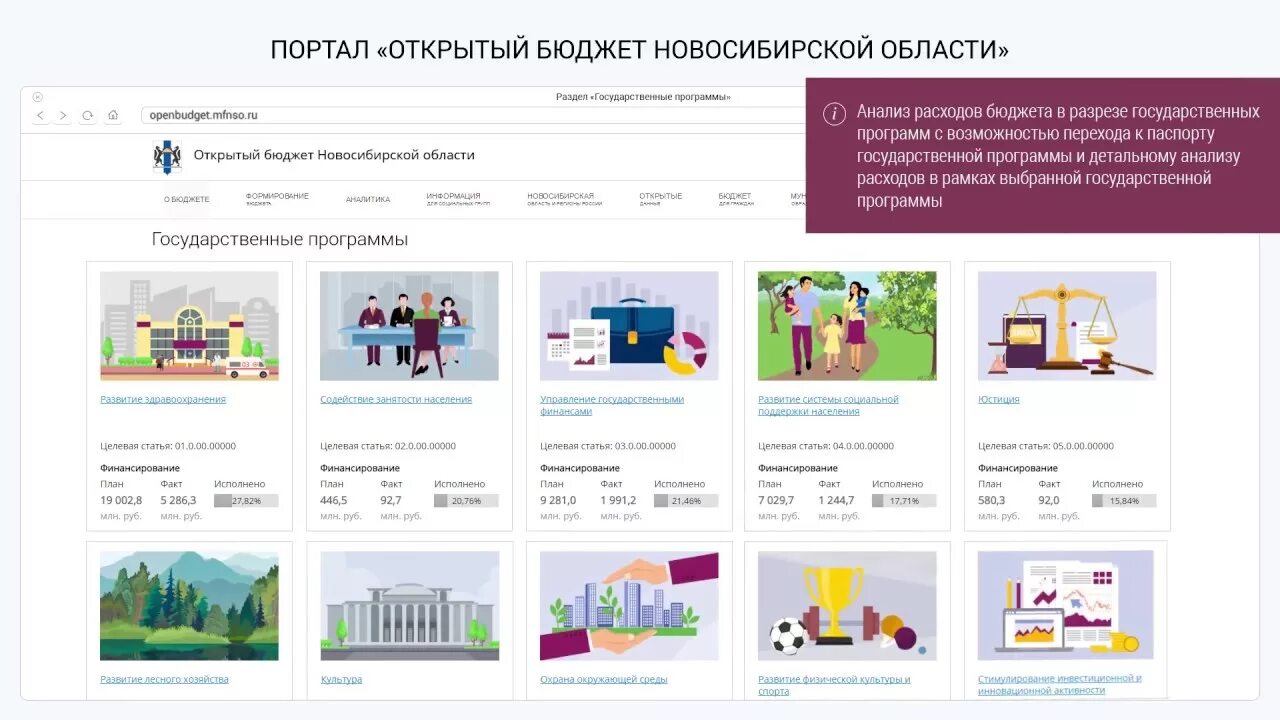Open the «Охрана окружающей среды» link
This screenshot has height=720, width=1280.
[x=603, y=679]
